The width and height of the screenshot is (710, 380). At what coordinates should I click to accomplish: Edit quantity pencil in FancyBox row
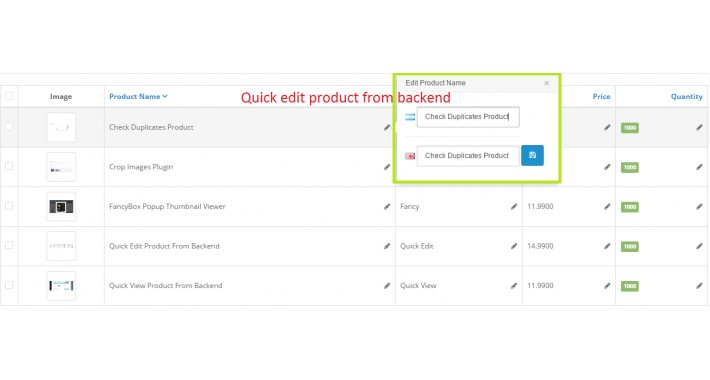pos(699,207)
